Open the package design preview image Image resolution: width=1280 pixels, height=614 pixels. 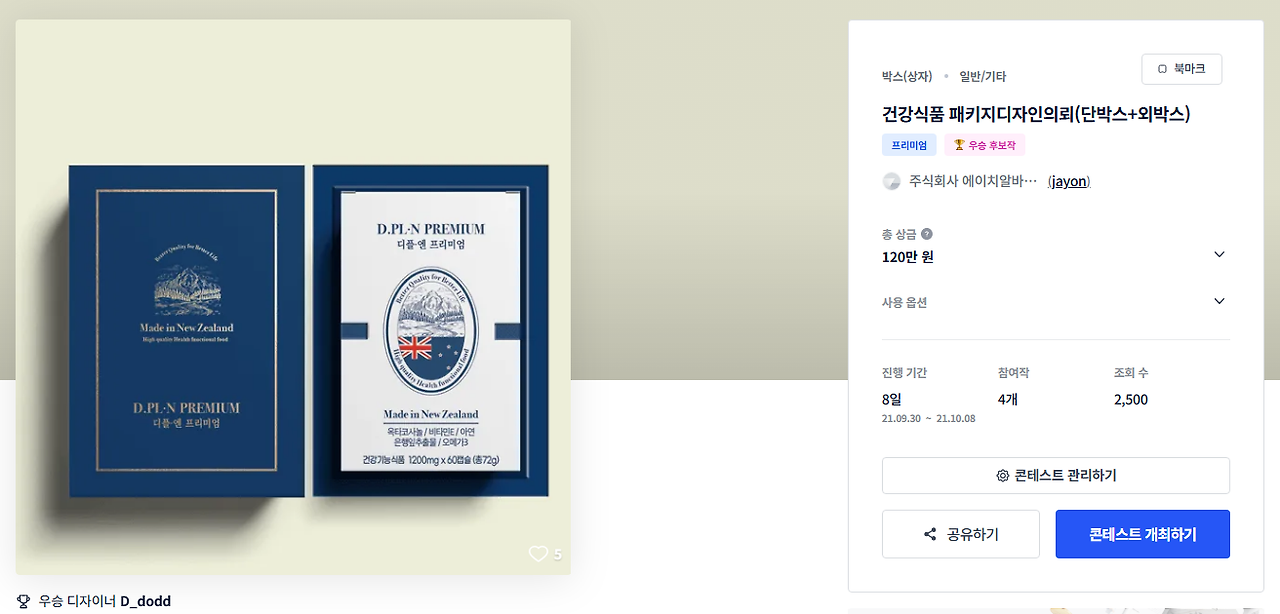[293, 297]
